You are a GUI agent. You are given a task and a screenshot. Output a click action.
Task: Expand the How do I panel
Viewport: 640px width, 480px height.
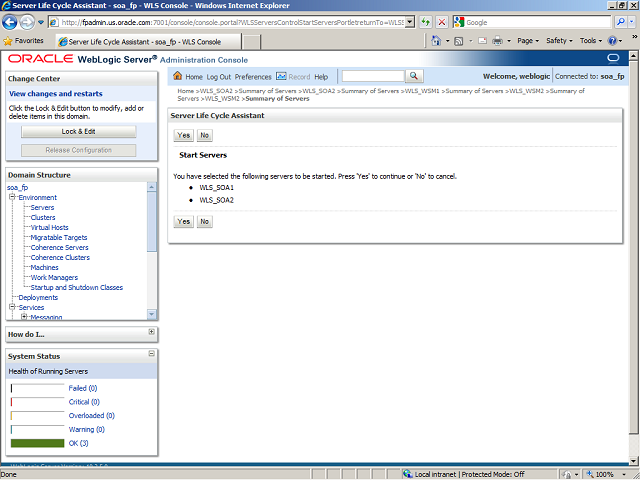[151, 332]
